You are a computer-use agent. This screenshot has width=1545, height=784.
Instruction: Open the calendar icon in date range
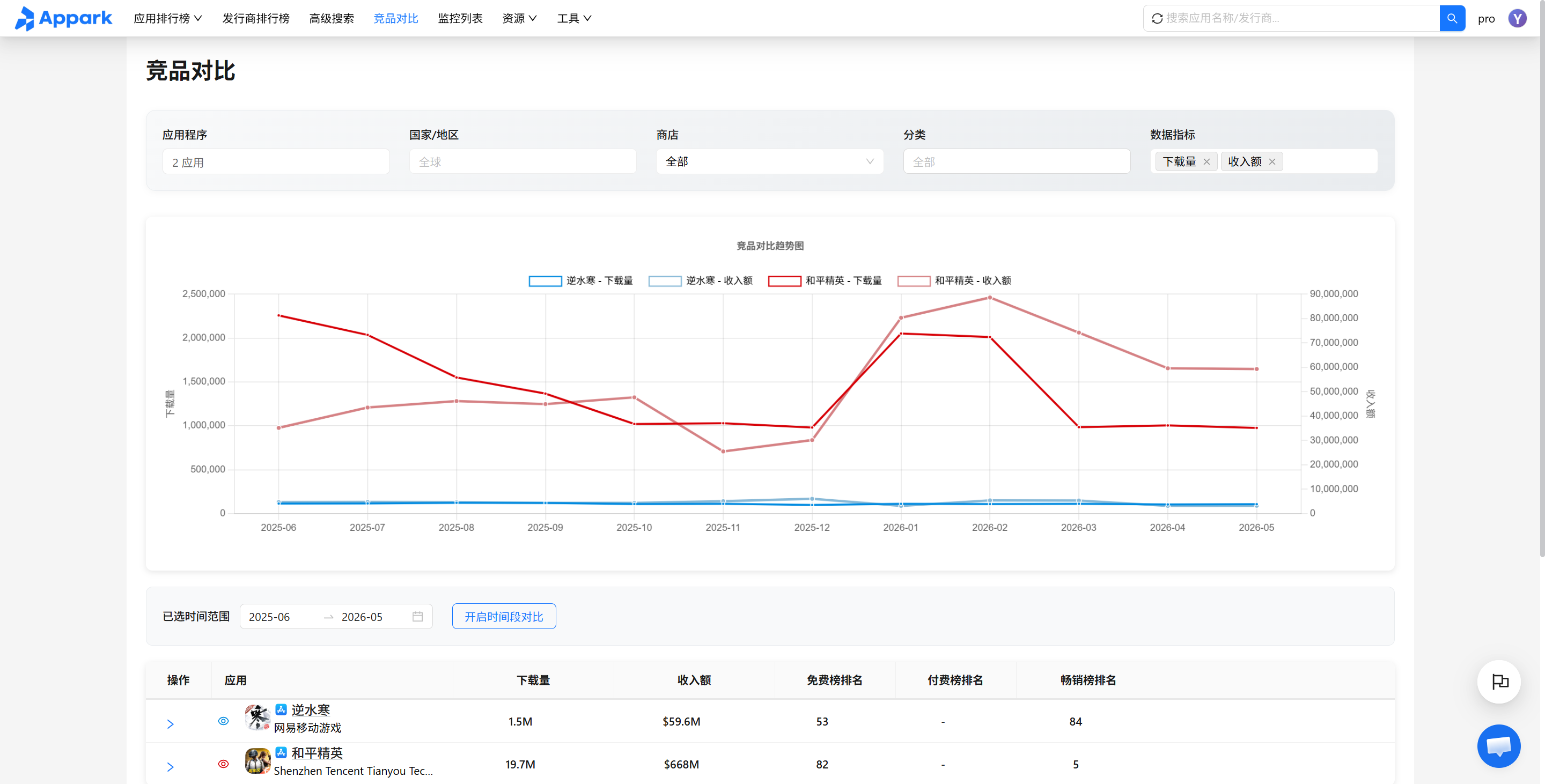(x=417, y=616)
